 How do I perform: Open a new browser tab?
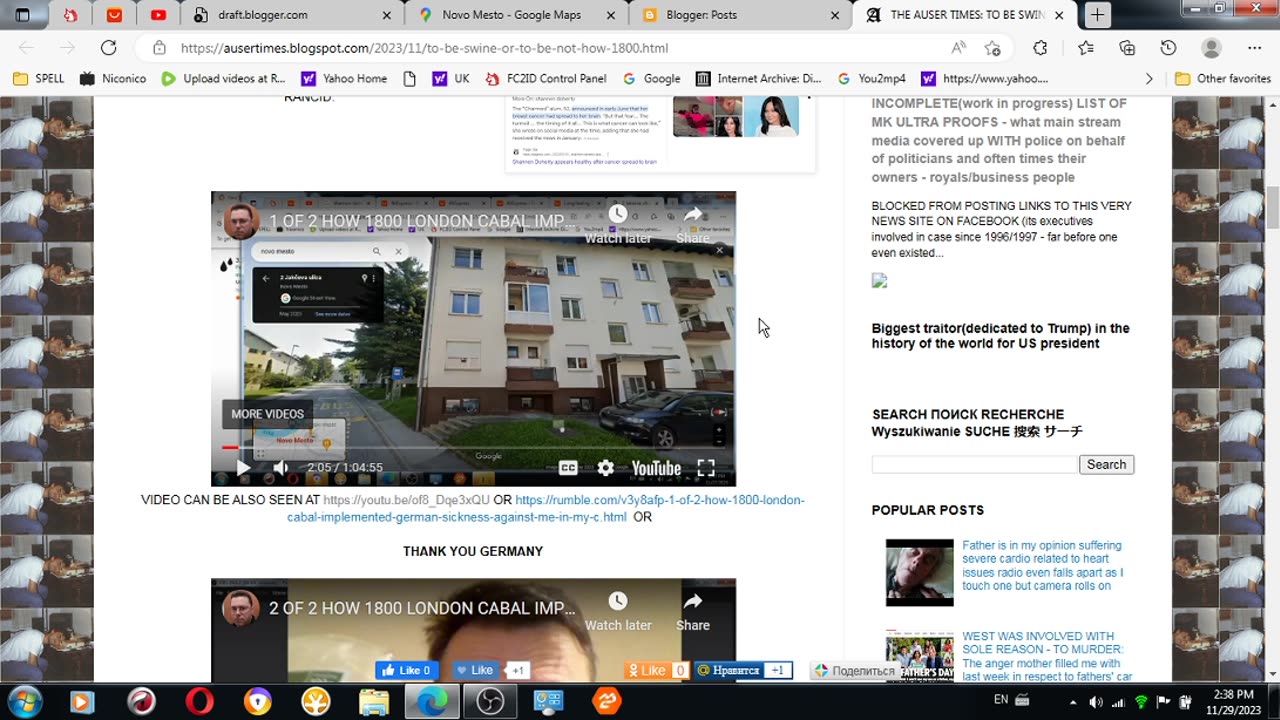coord(1097,15)
